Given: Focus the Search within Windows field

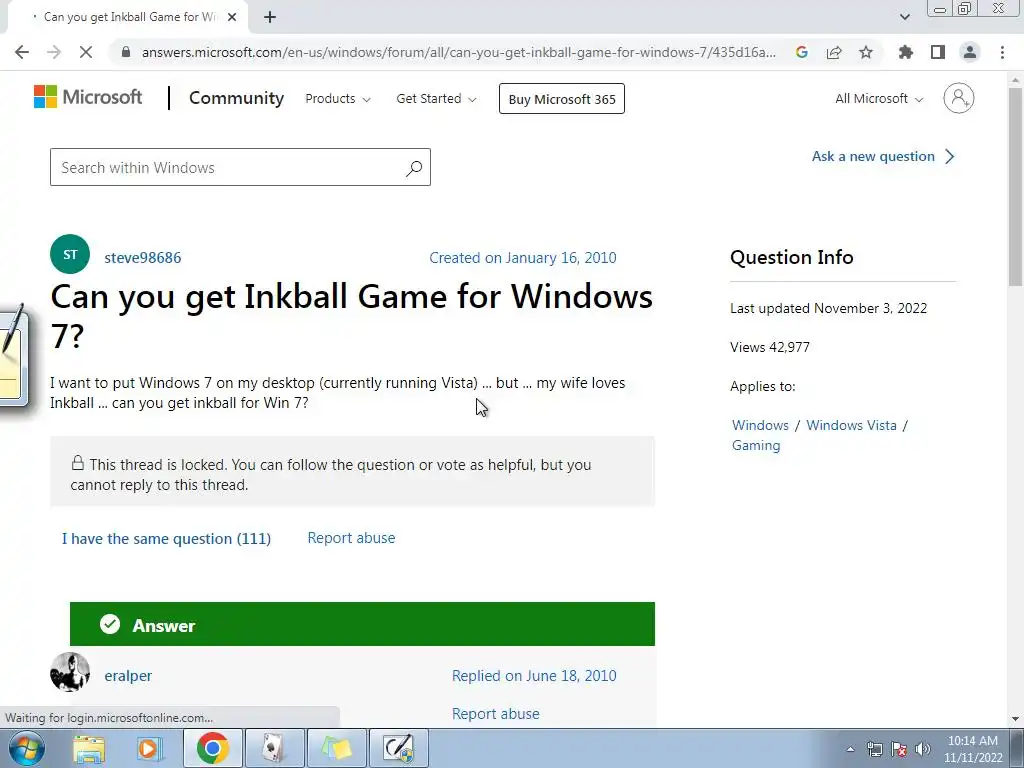Looking at the screenshot, I should tap(240, 167).
